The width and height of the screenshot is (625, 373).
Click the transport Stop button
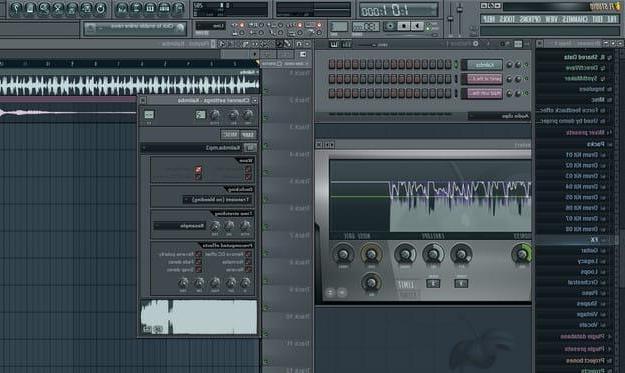(404, 26)
